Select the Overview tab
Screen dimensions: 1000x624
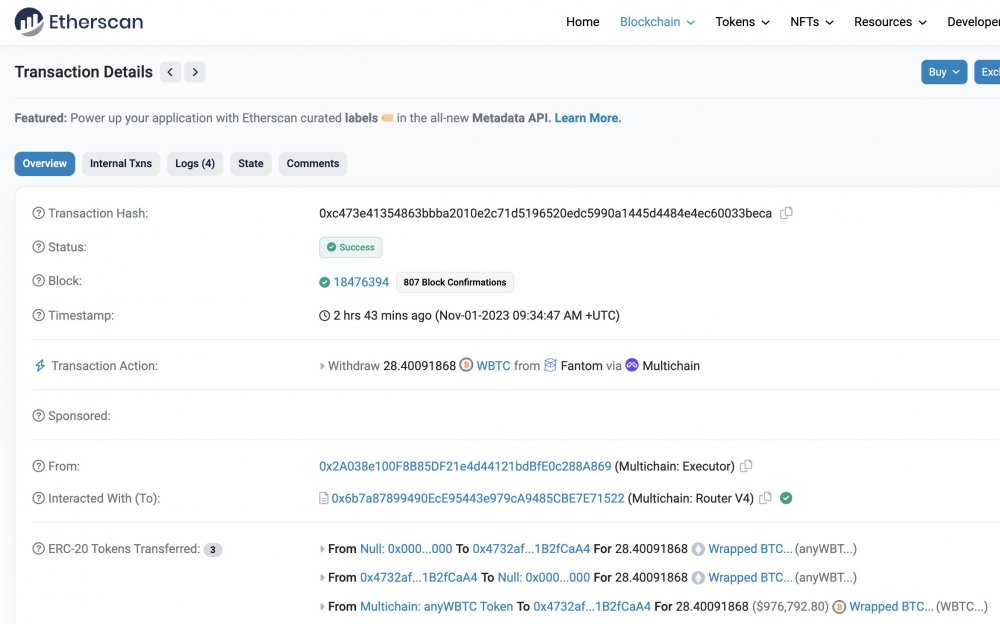coord(45,163)
